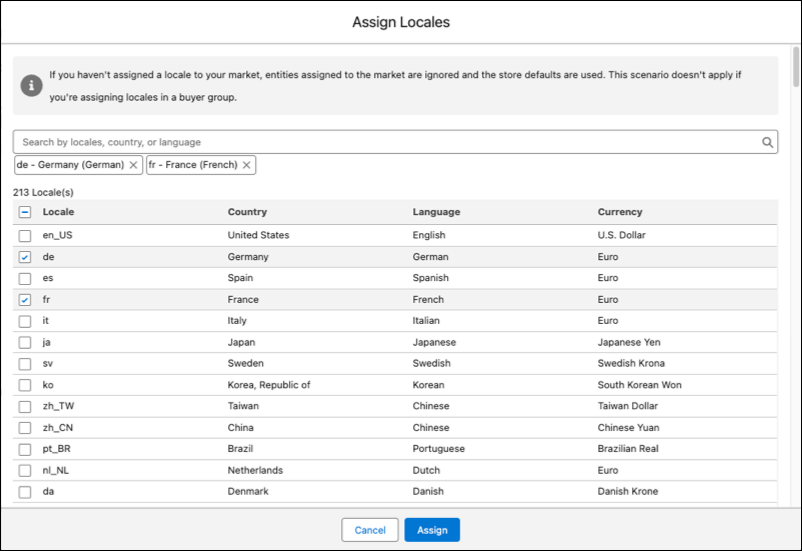
Task: Check the pt_BR locale checkbox
Action: [x=25, y=449]
